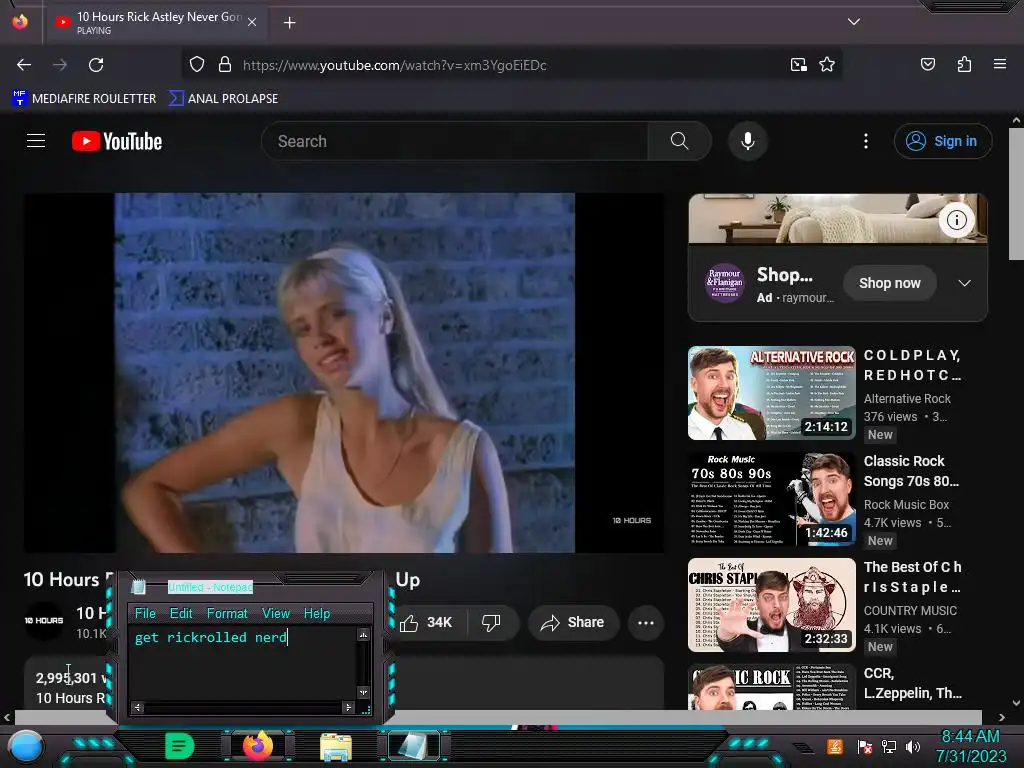Like the video with thumbs up 34K
The height and width of the screenshot is (768, 1024).
click(427, 622)
